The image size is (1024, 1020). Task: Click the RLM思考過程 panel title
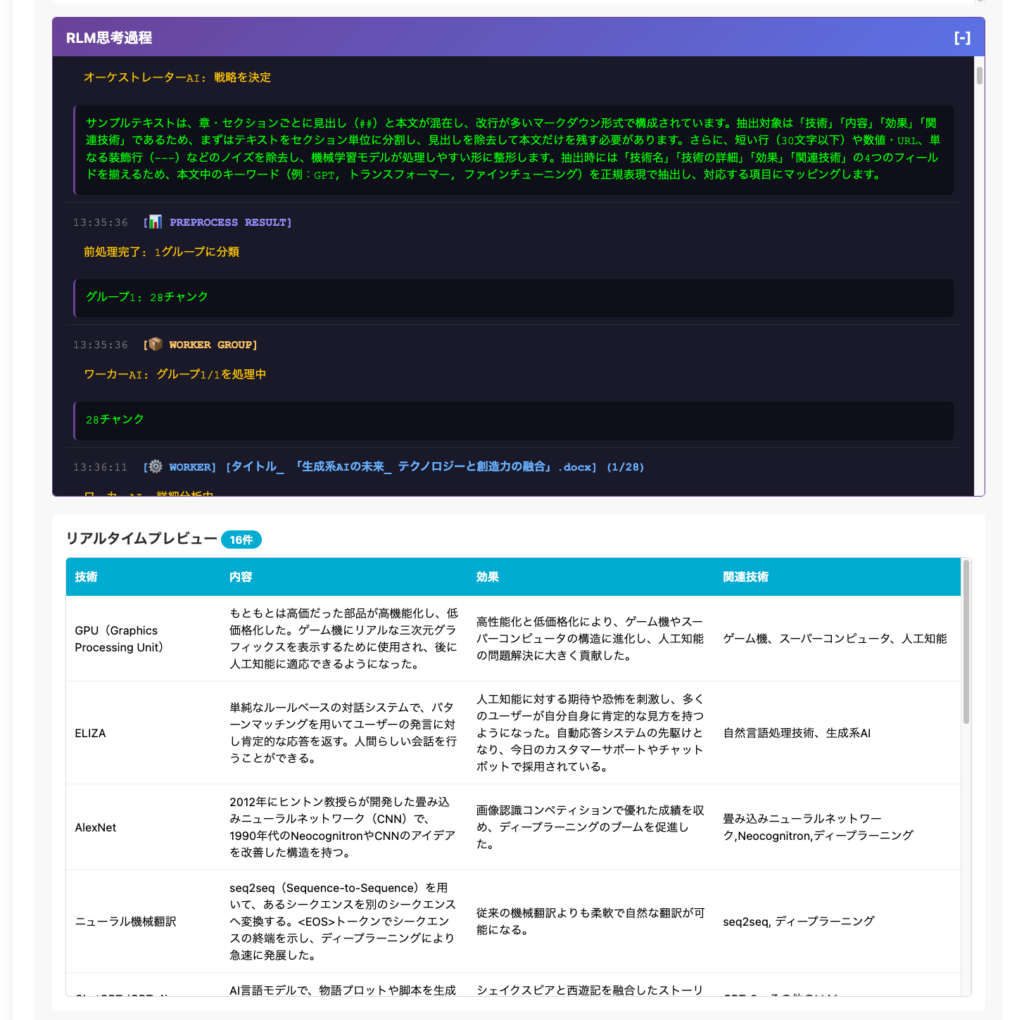point(109,38)
